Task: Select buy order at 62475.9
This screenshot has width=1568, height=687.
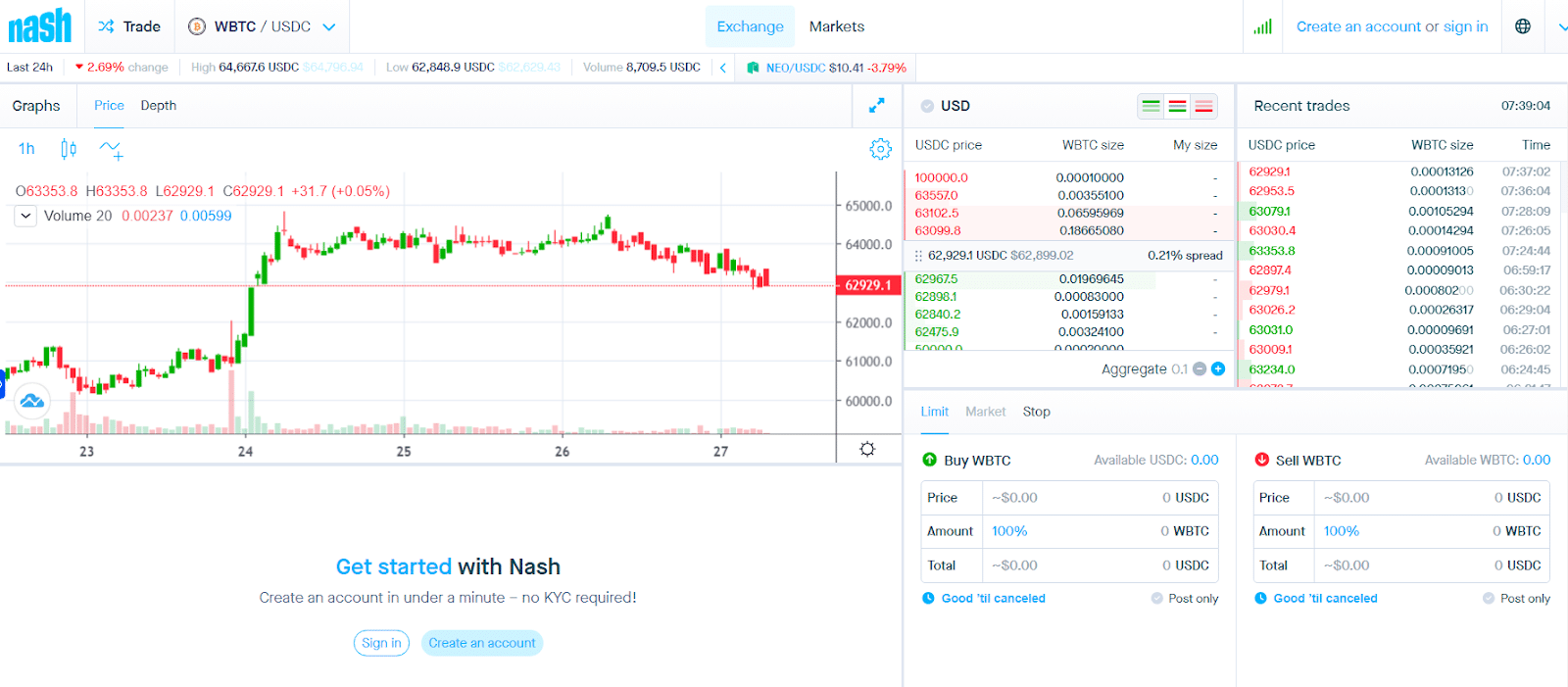Action: click(x=1069, y=332)
